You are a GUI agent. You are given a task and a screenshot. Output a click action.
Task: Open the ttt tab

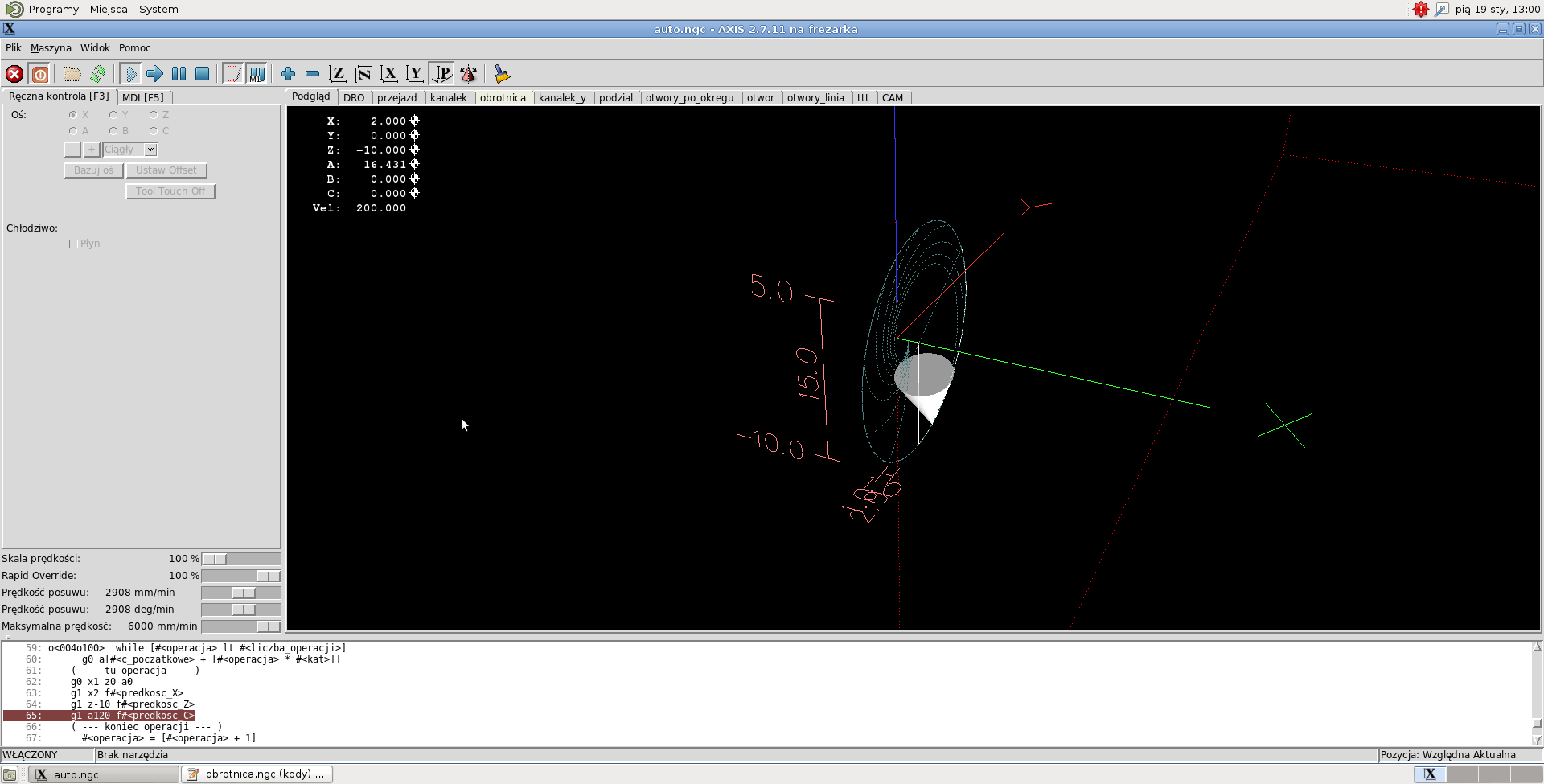[x=863, y=98]
